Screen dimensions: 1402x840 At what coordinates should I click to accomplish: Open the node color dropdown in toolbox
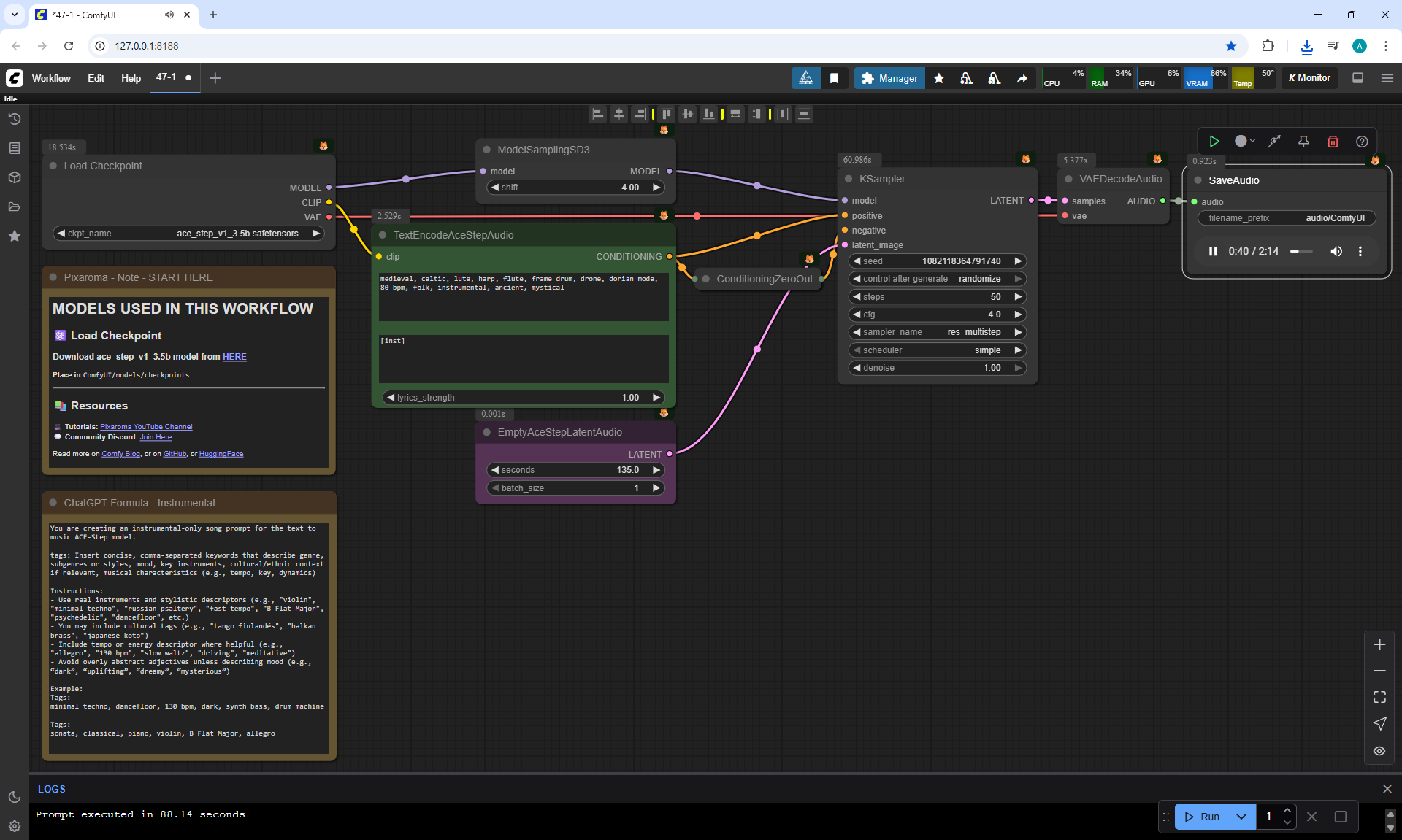click(1245, 142)
